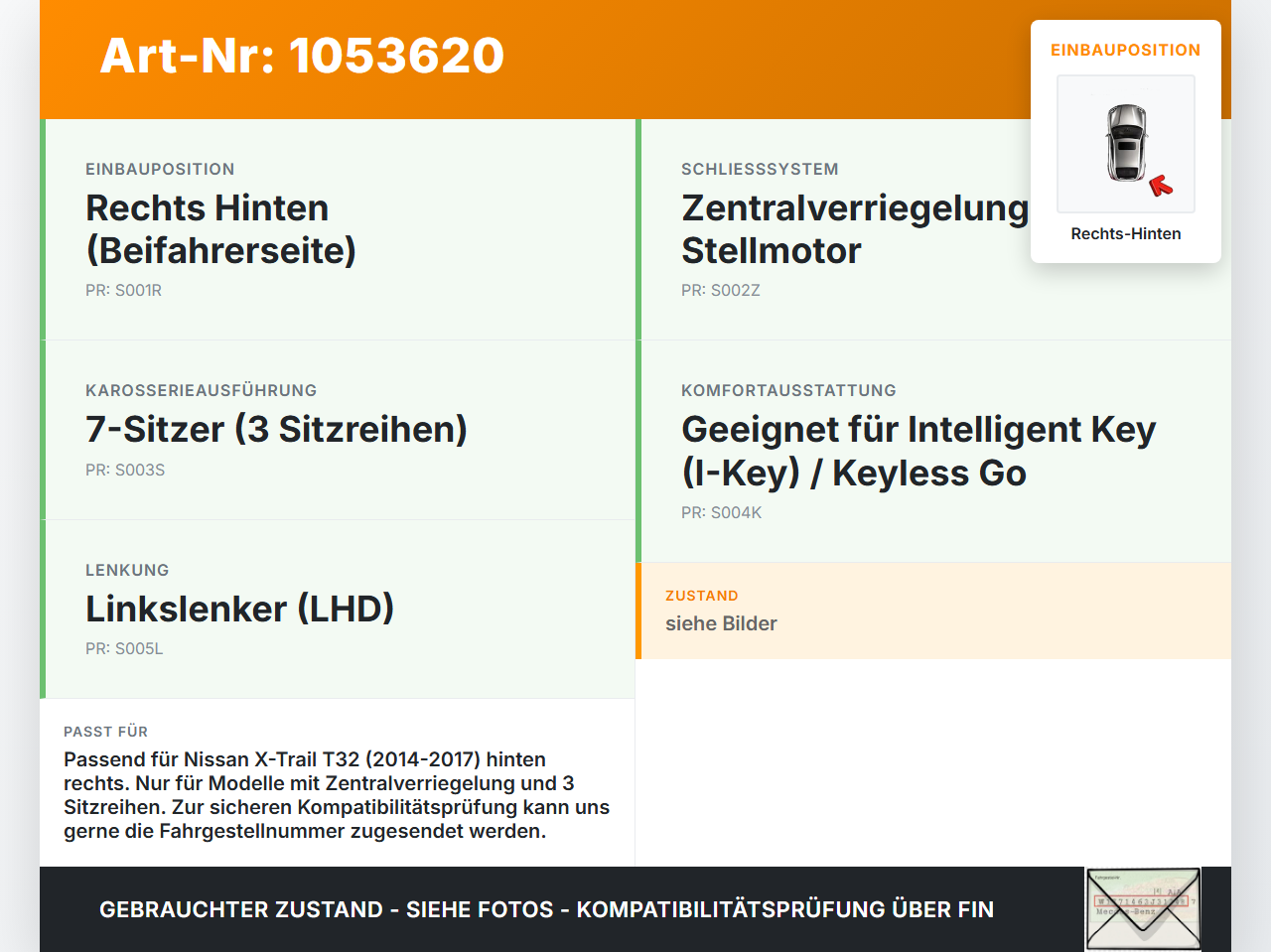Click the car top-view position image
Viewport: 1271px width, 952px height.
pyautogui.click(x=1126, y=144)
